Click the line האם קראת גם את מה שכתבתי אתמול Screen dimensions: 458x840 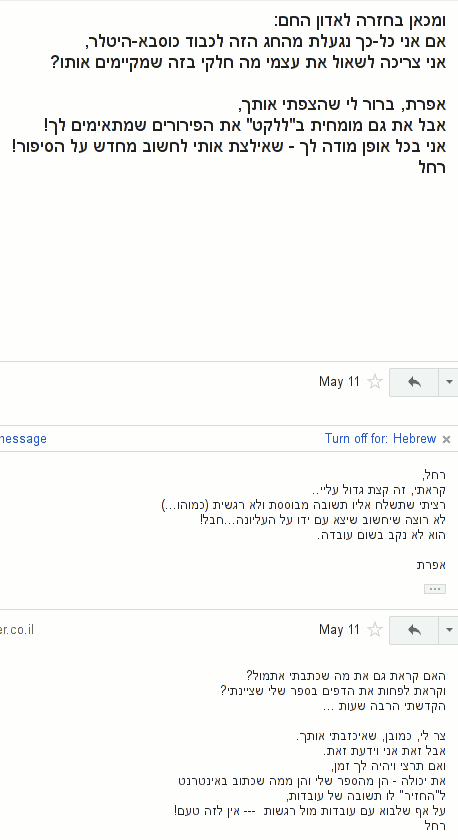click(x=346, y=676)
